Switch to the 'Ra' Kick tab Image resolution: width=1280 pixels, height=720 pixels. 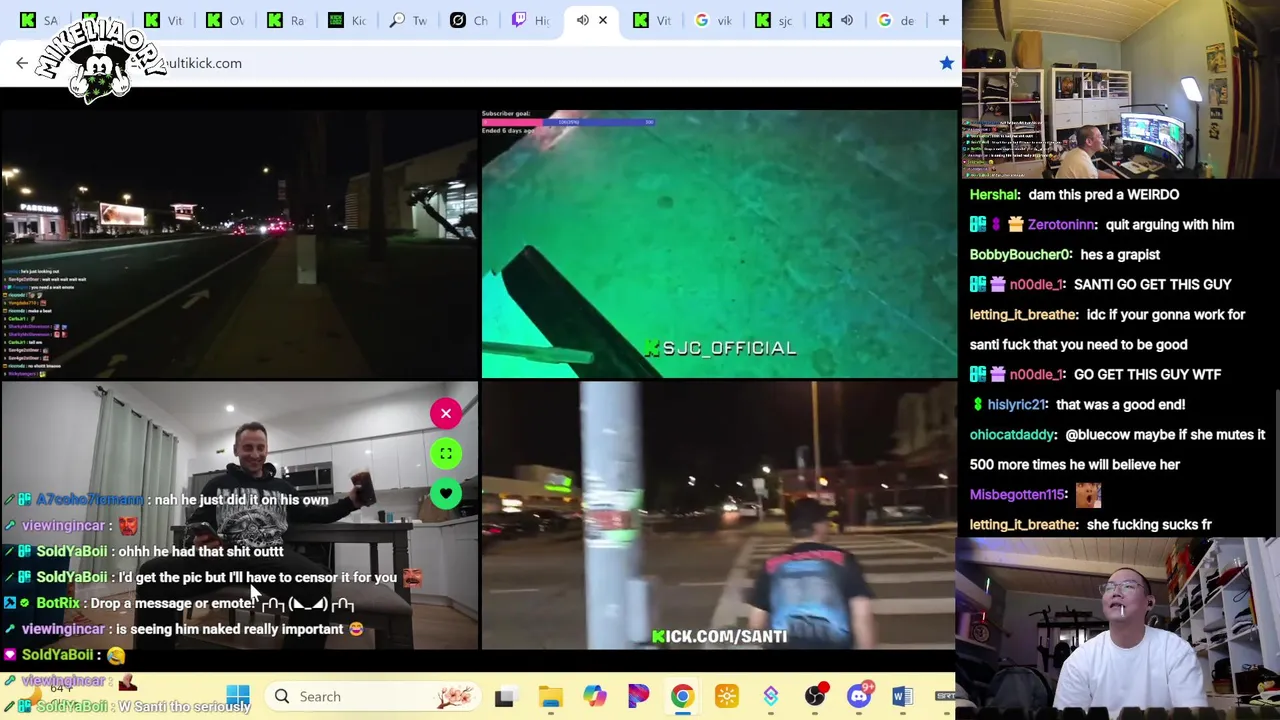pyautogui.click(x=285, y=20)
